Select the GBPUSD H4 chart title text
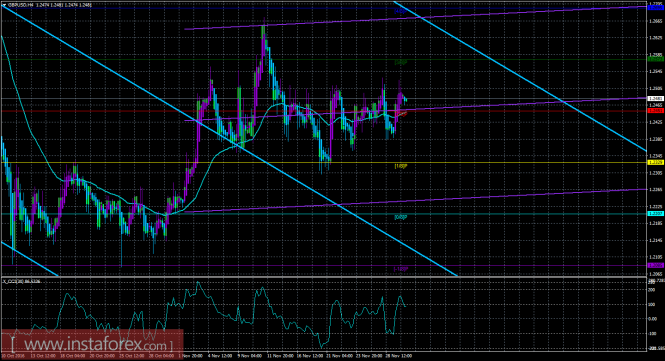665x361 pixels. click(x=17, y=5)
